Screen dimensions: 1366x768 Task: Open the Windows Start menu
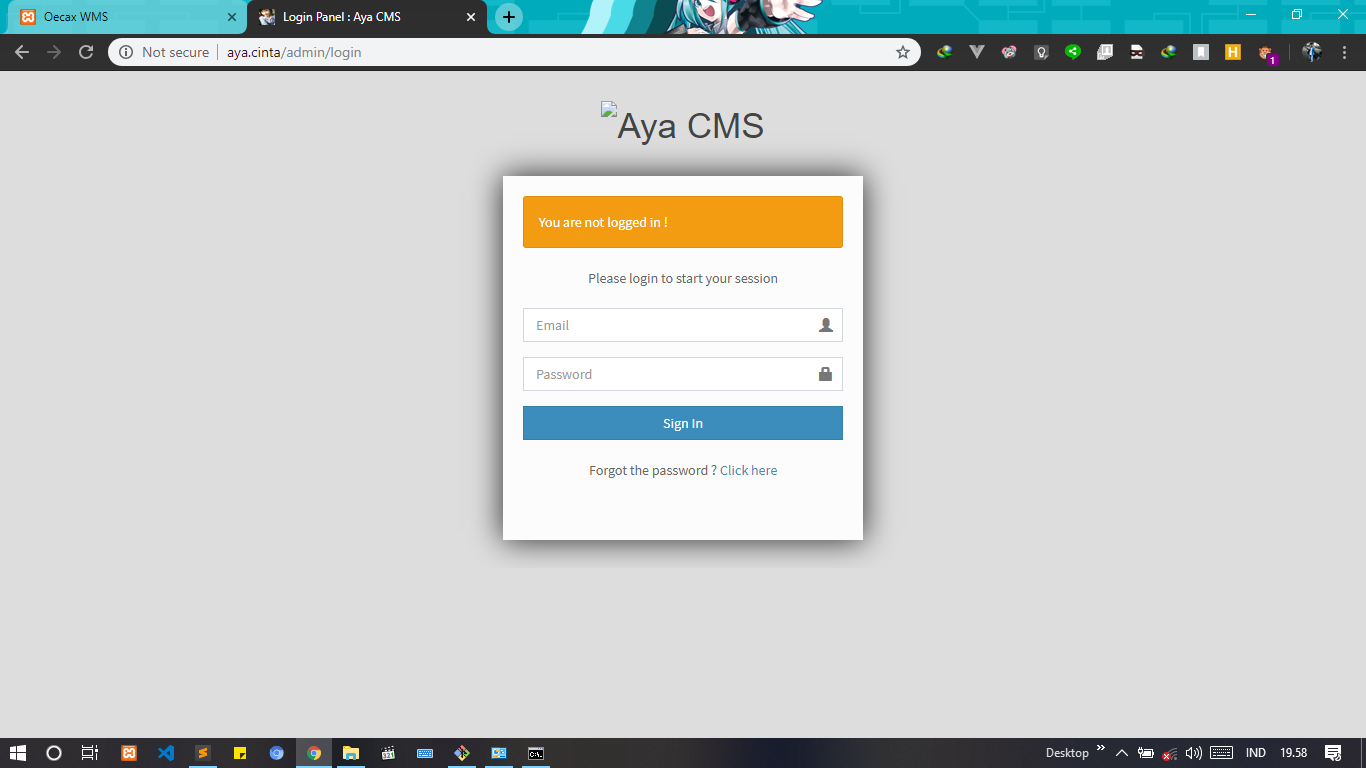[x=17, y=753]
